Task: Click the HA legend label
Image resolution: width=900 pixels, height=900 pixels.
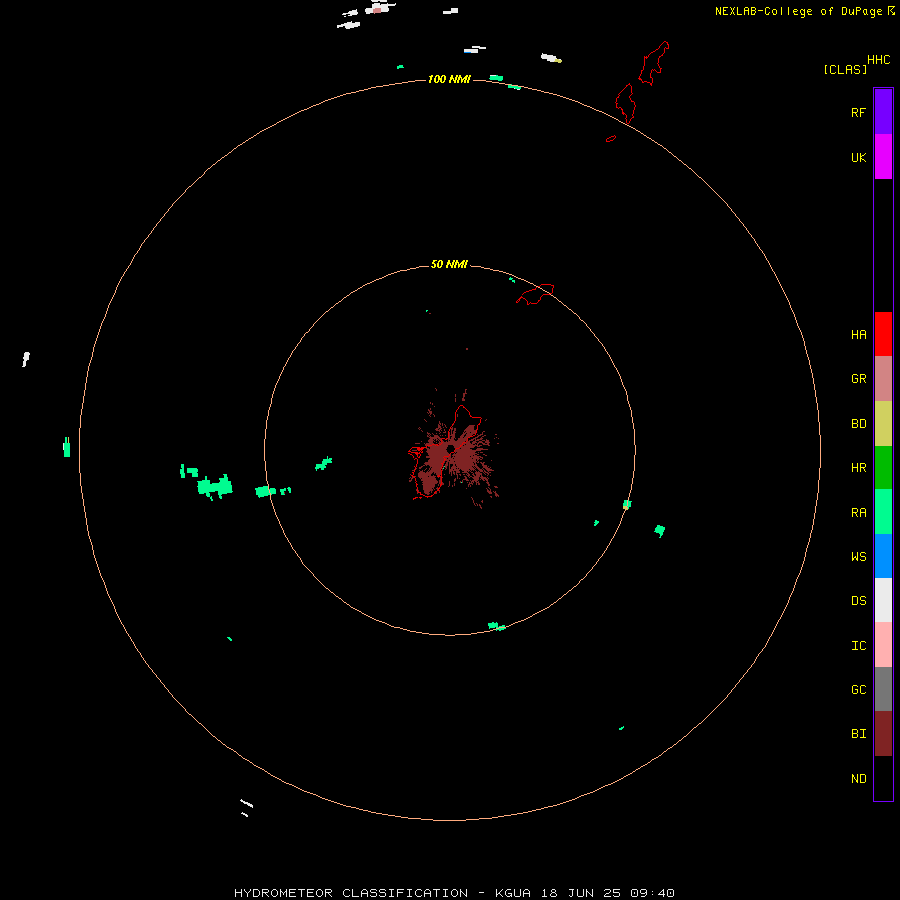Action: tap(858, 335)
